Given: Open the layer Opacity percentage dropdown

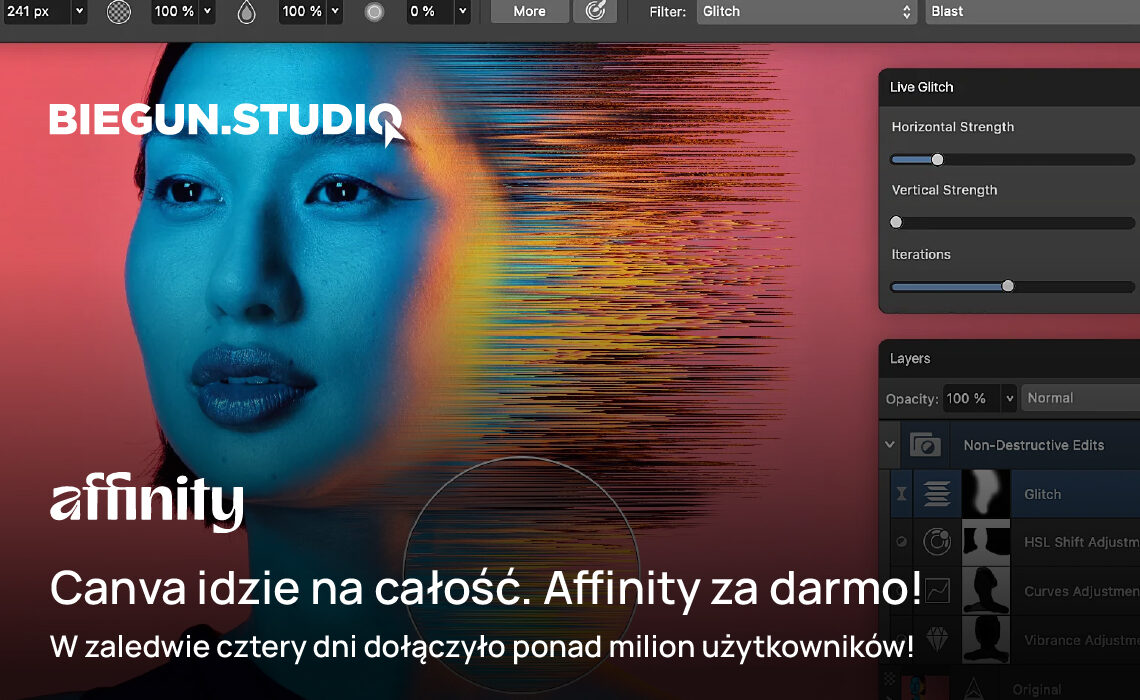Looking at the screenshot, I should (x=1008, y=397).
